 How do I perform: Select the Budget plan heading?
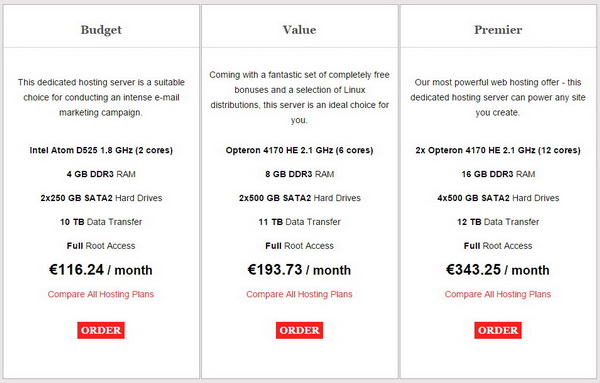pos(101,30)
